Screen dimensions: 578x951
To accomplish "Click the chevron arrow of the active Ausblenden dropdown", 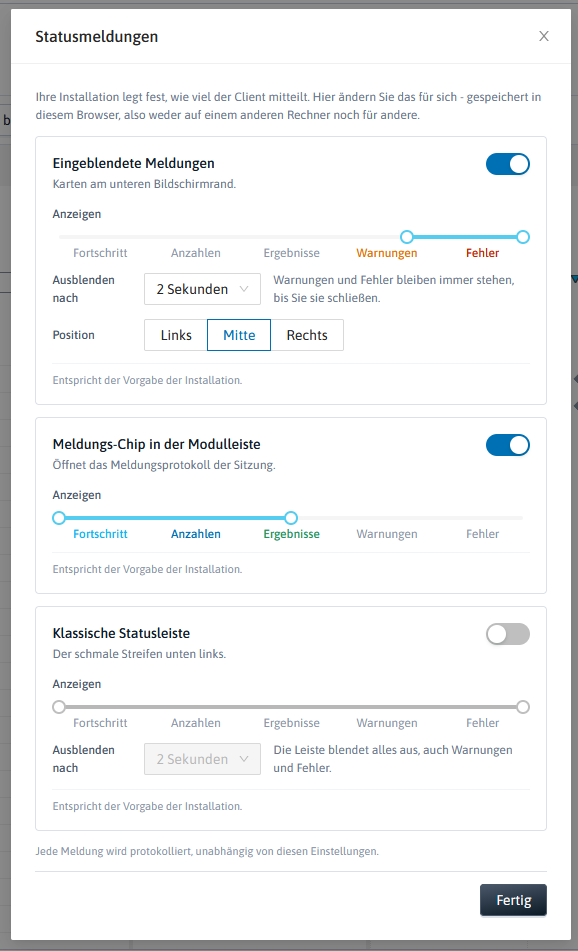I will [x=244, y=289].
